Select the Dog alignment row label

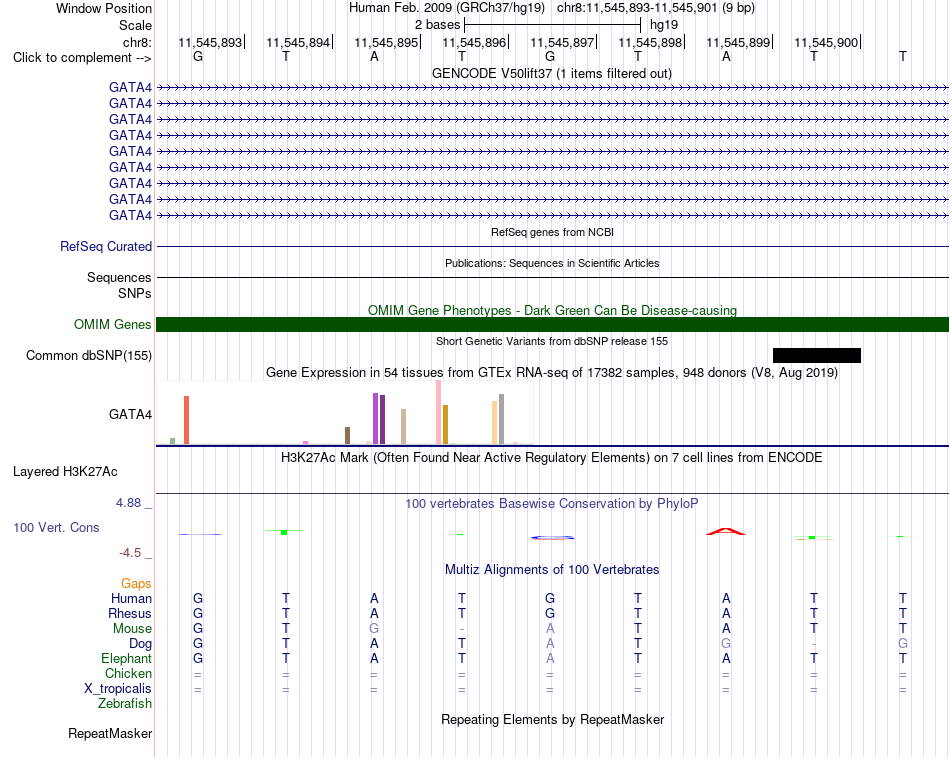coord(140,644)
